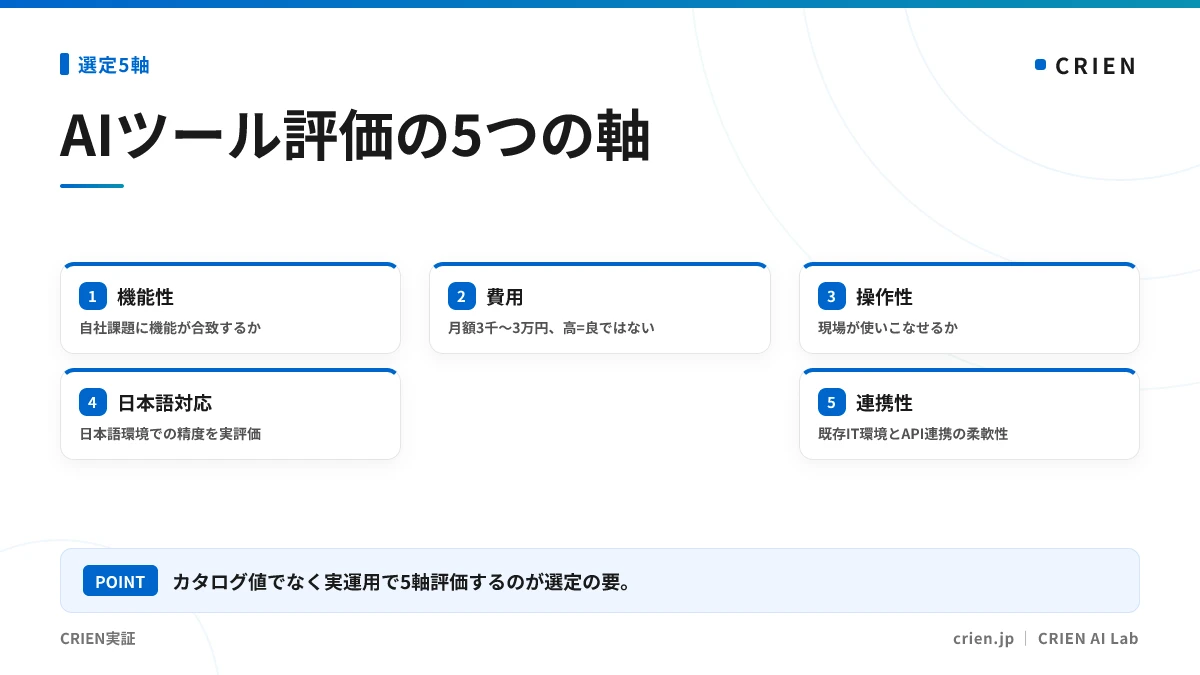Click the text 現場が使いこなせるか
Screen dimensions: 1200x675
(x=888, y=327)
